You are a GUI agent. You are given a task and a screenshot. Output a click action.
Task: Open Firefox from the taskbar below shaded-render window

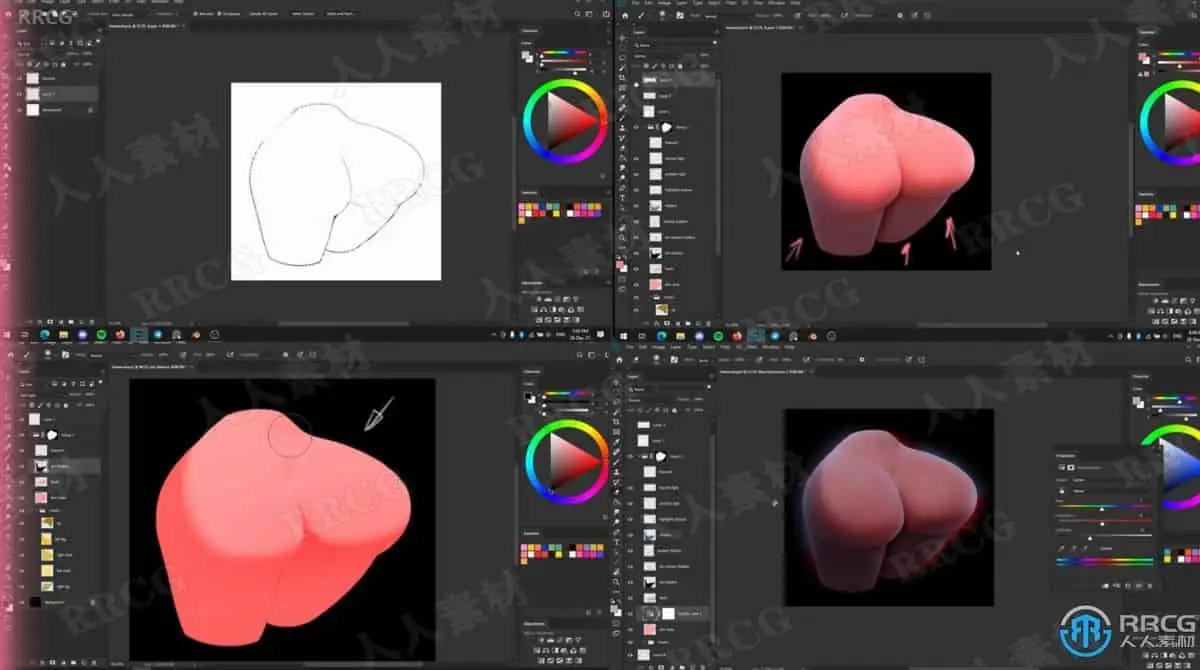click(736, 334)
